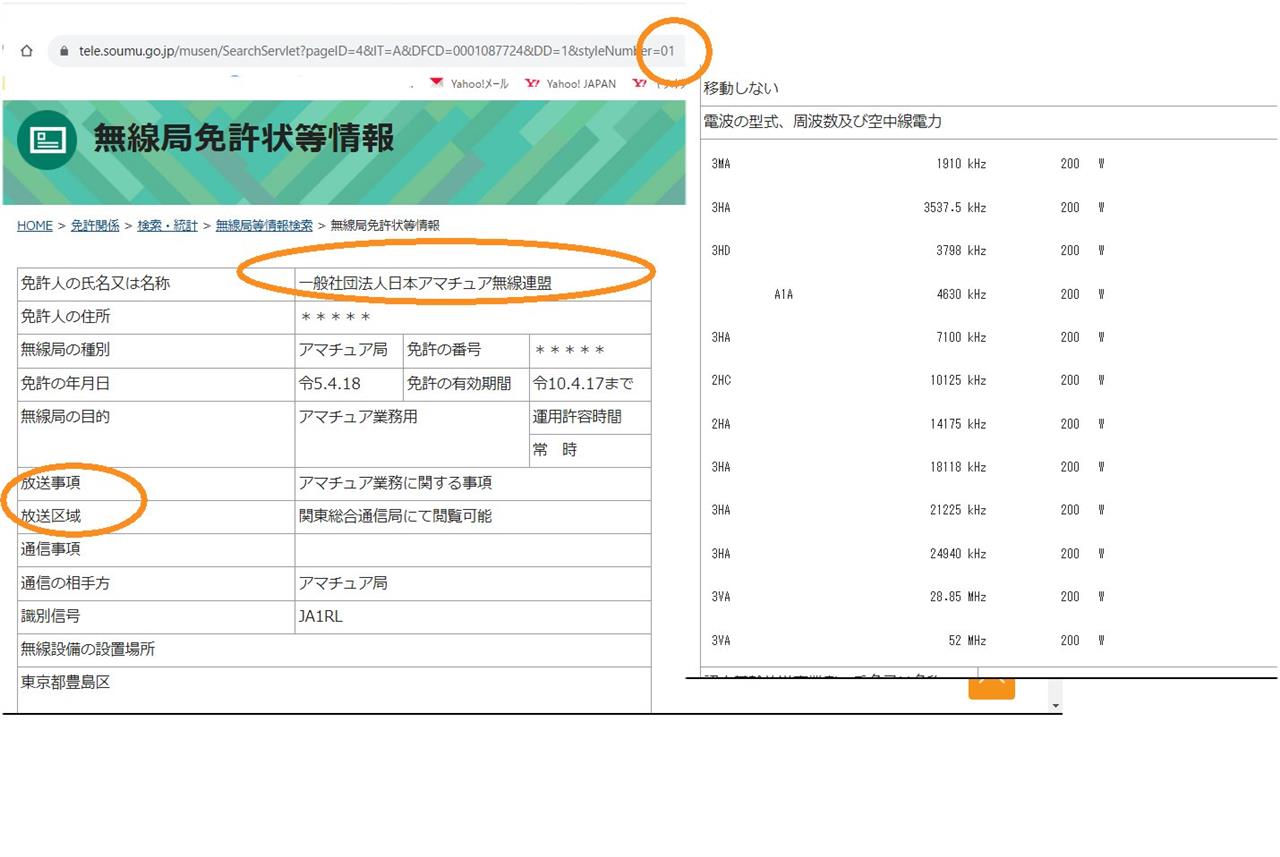The image size is (1280, 857).
Task: Click the orange scroll-to-top button
Action: tap(991, 689)
